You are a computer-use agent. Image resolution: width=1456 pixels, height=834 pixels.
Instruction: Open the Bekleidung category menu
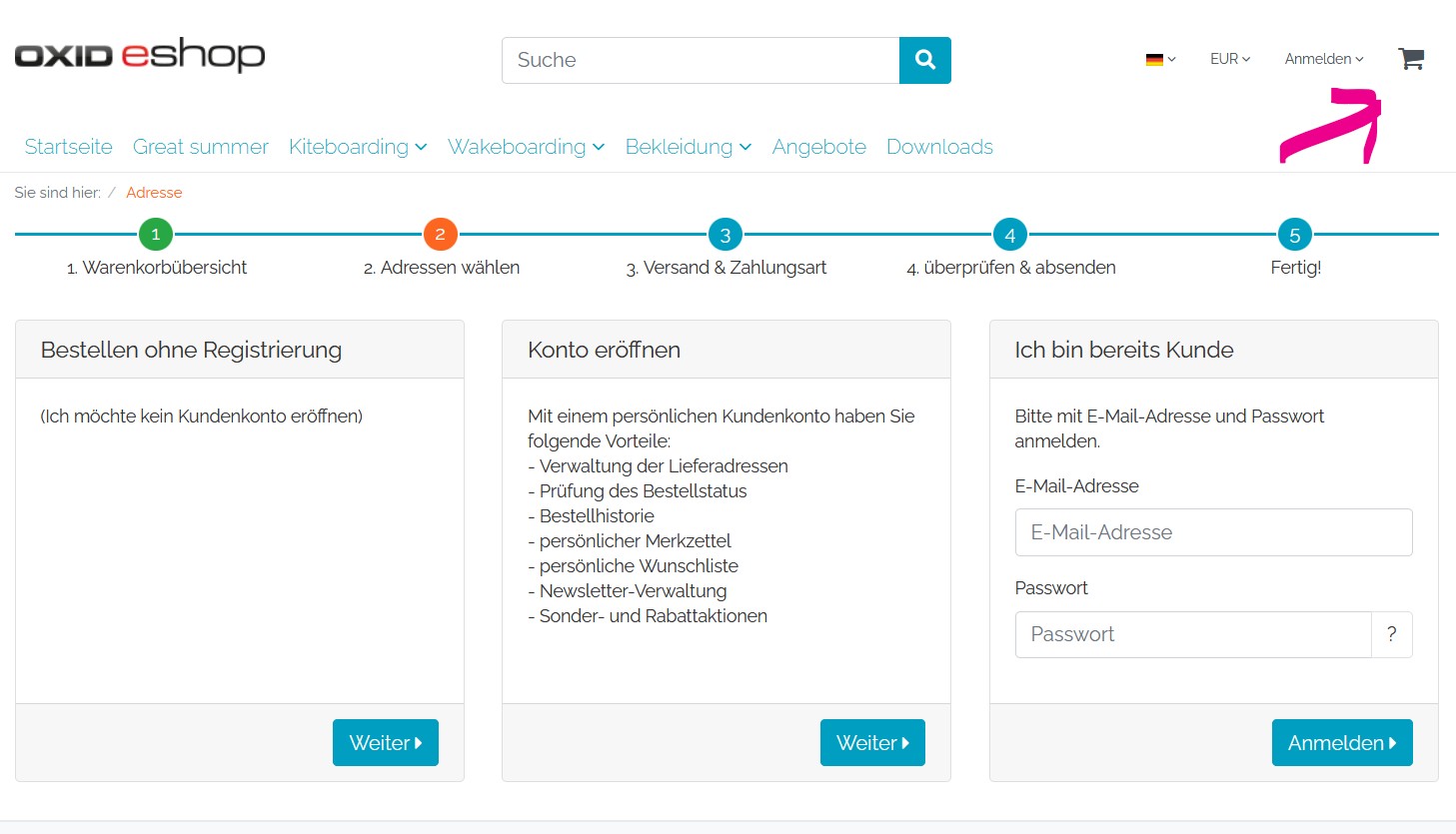[x=688, y=147]
